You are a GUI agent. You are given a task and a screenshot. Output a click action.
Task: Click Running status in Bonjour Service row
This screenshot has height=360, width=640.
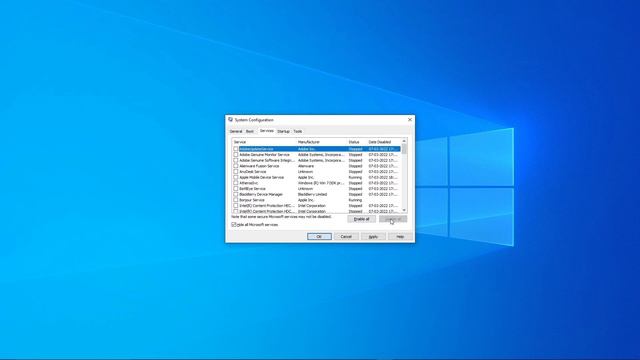355,200
